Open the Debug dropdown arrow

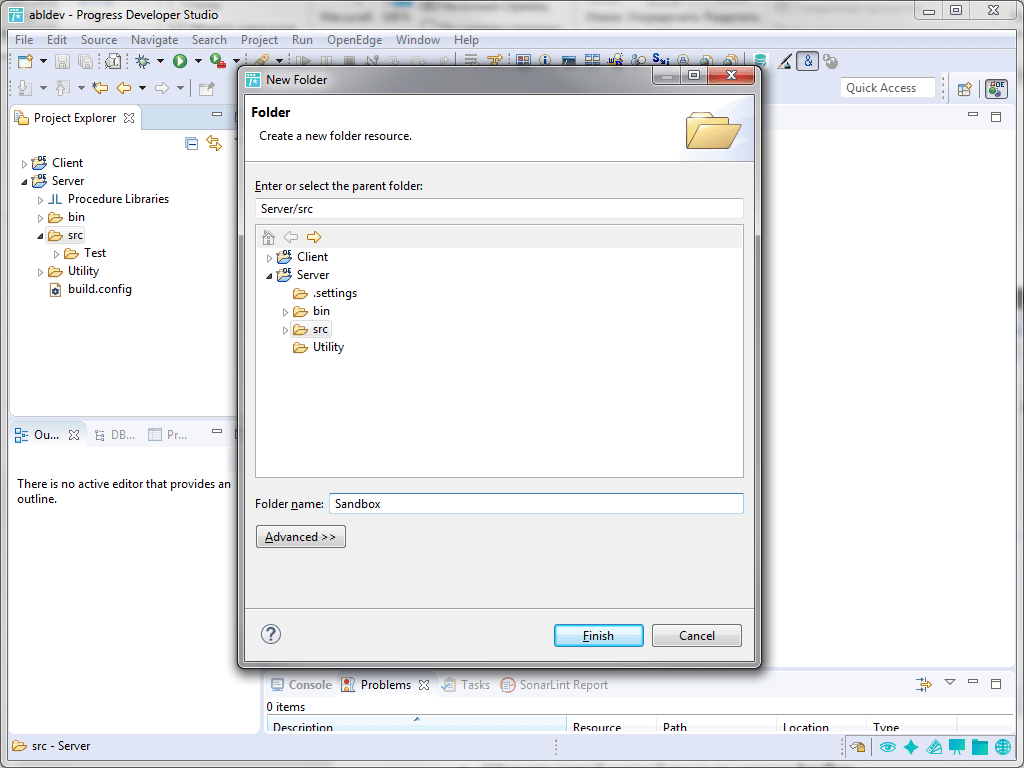(x=160, y=61)
